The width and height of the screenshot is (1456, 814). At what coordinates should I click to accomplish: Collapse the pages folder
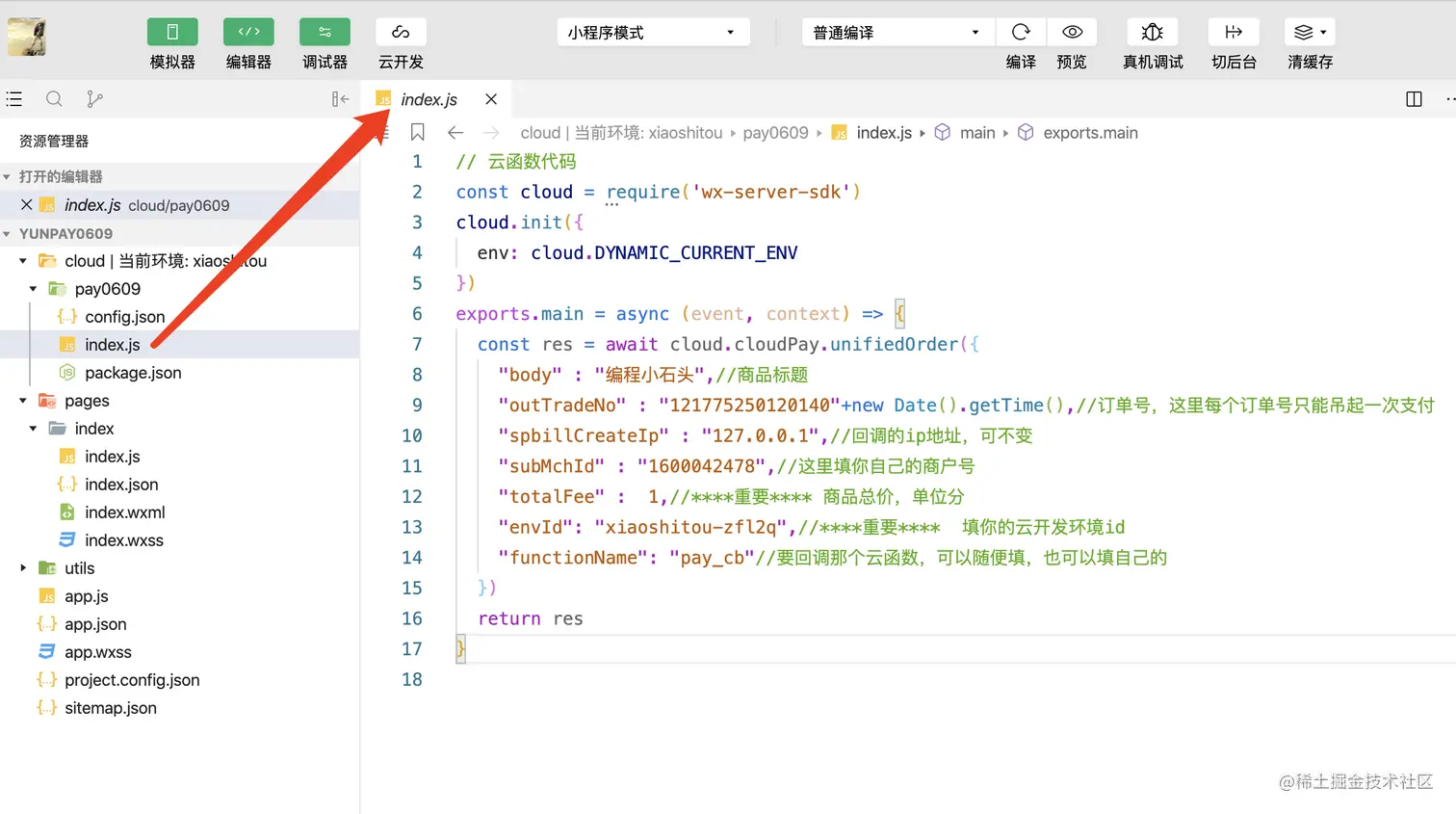[x=23, y=401]
